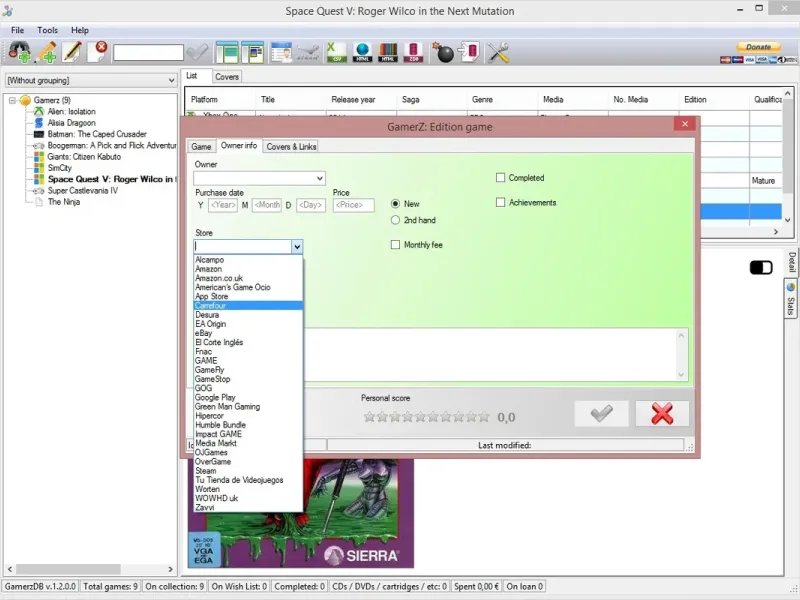800x600 pixels.
Task: Switch to the Covers & Links tab
Action: [x=291, y=146]
